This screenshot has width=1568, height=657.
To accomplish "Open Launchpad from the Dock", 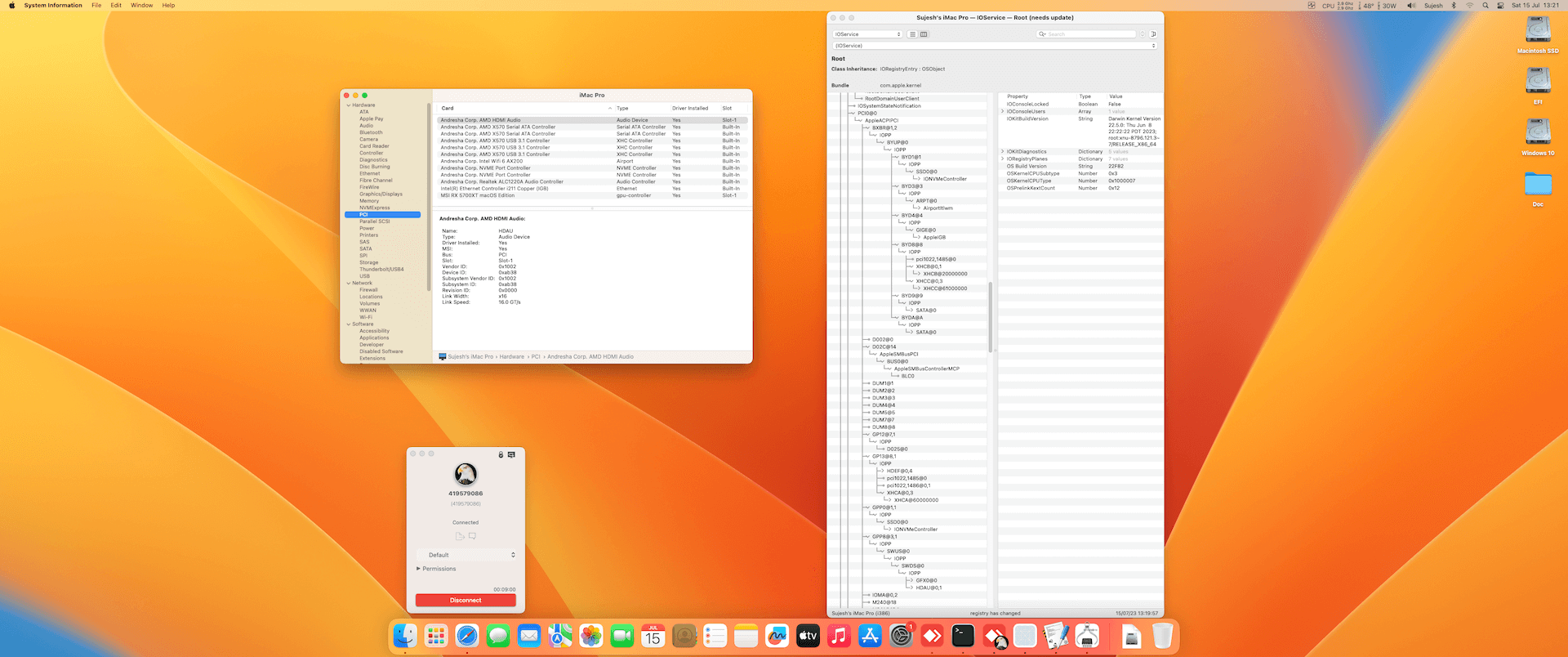I will click(x=436, y=636).
